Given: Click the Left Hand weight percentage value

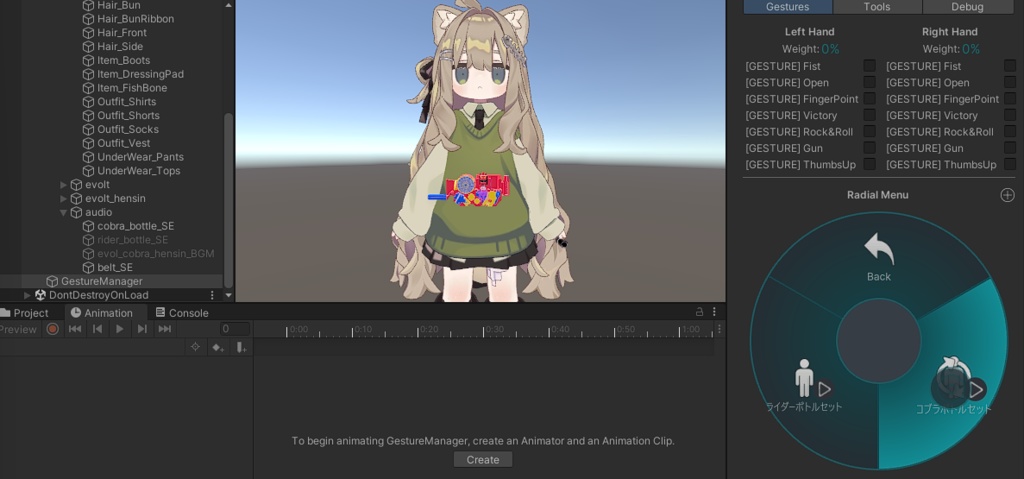Looking at the screenshot, I should click(x=831, y=49).
